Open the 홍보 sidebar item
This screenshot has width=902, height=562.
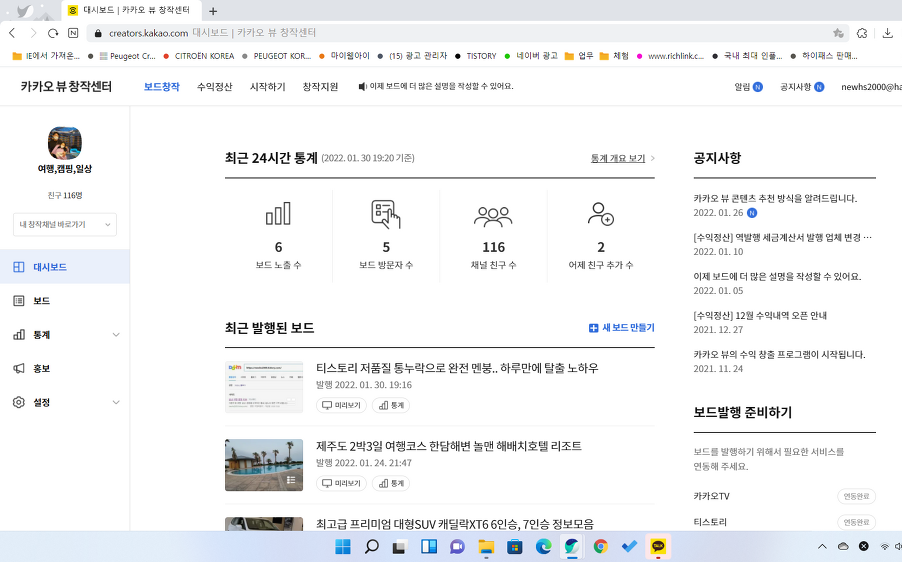pyautogui.click(x=64, y=368)
